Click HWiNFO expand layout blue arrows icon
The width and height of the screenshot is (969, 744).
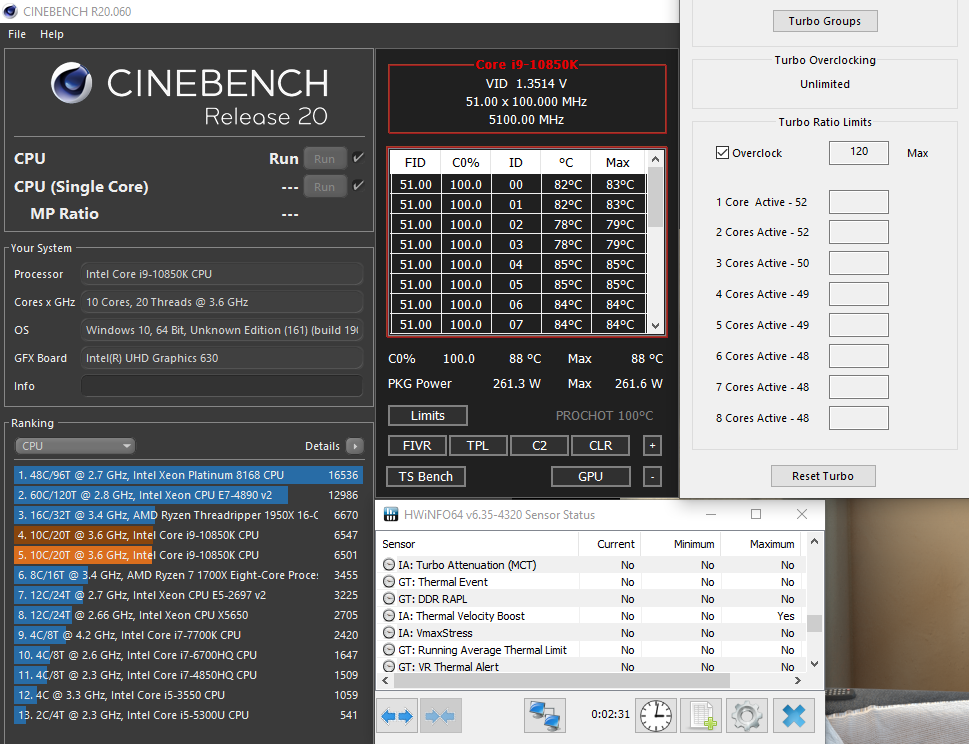pyautogui.click(x=397, y=716)
